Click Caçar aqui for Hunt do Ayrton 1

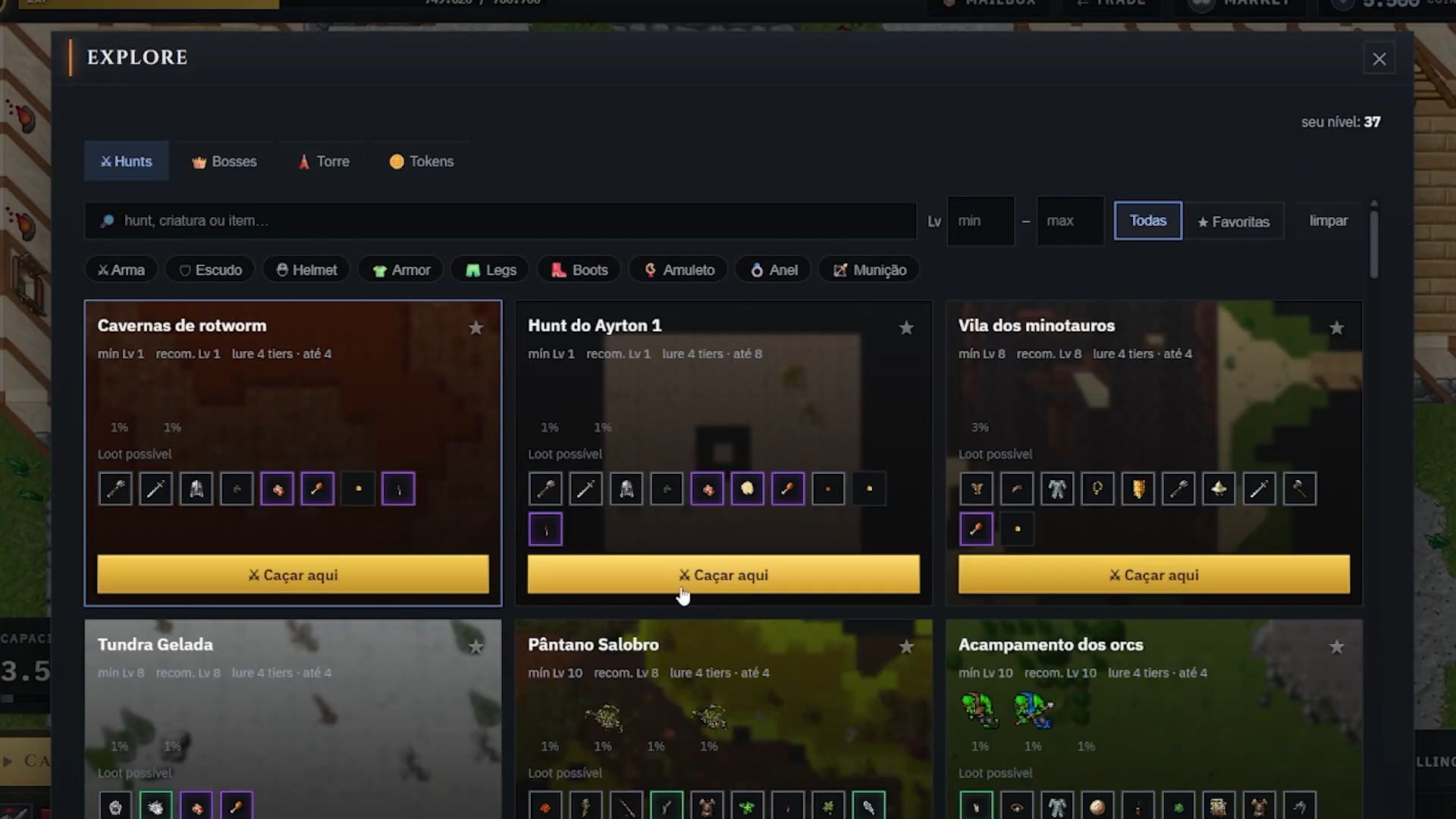pos(723,575)
